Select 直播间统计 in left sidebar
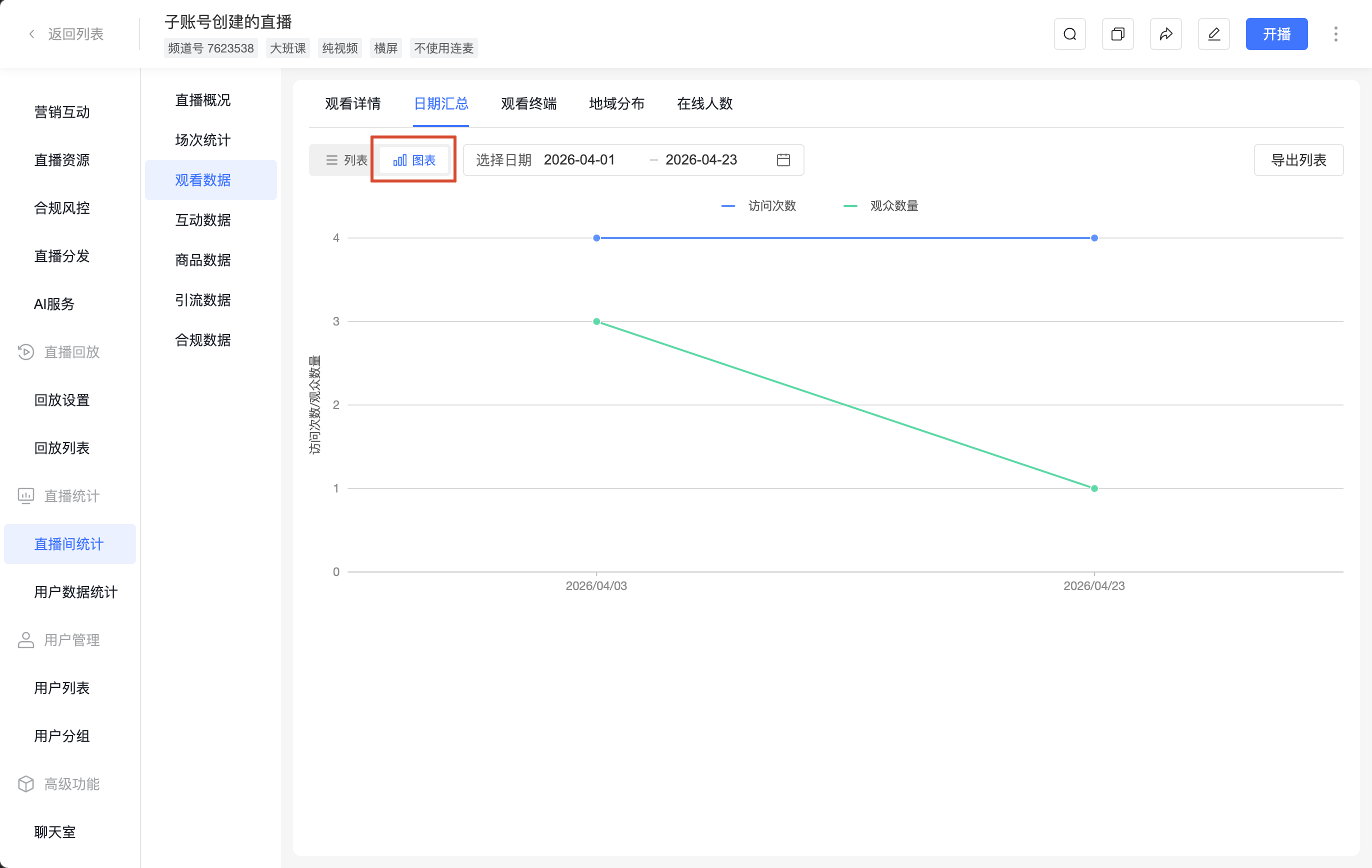Viewport: 1372px width, 868px height. (x=69, y=544)
